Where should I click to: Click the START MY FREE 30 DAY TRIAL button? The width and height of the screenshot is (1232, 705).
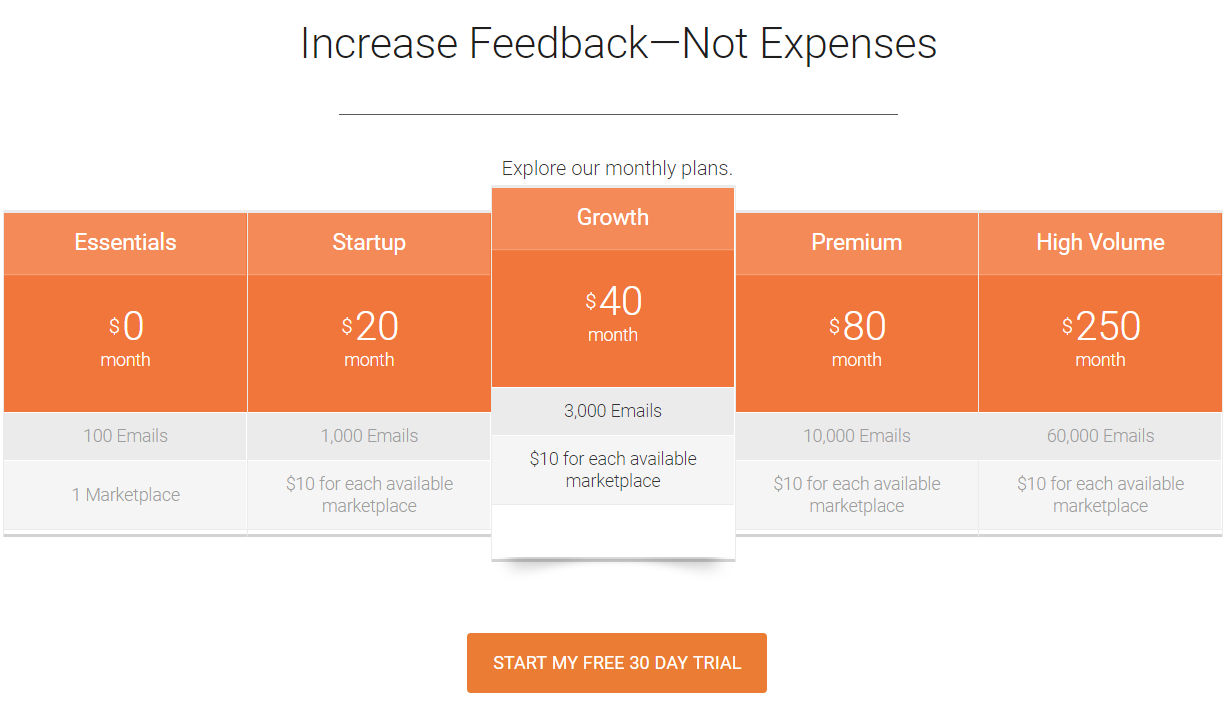pos(616,662)
